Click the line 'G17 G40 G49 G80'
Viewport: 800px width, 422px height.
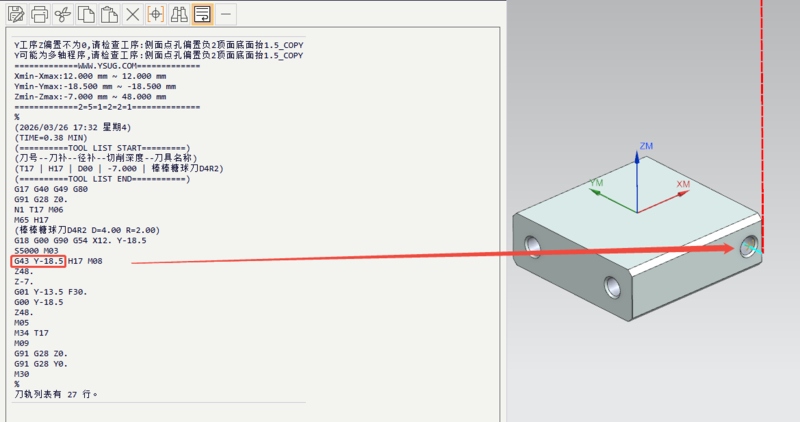point(51,189)
